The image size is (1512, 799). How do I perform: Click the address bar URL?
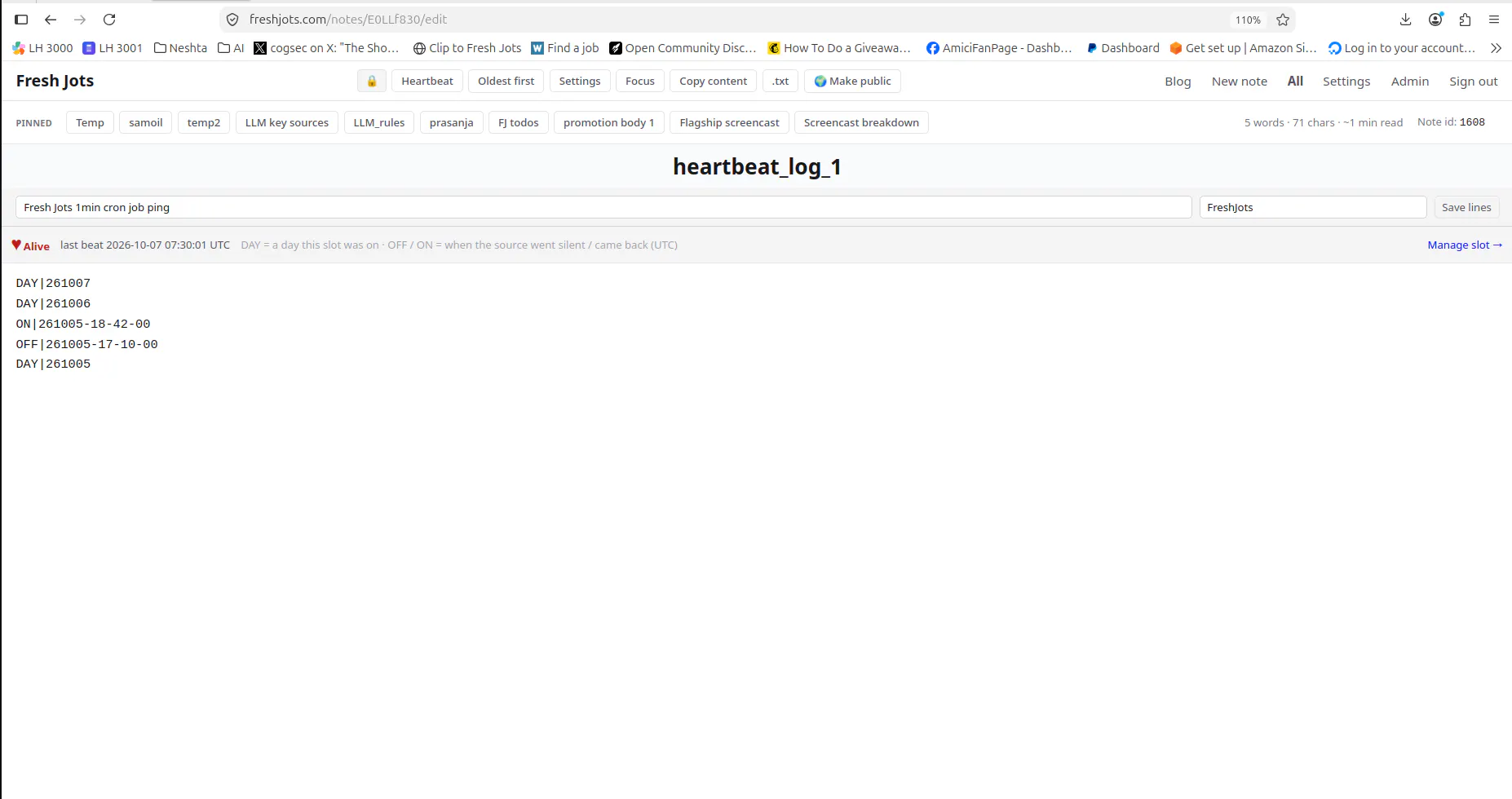tap(348, 20)
